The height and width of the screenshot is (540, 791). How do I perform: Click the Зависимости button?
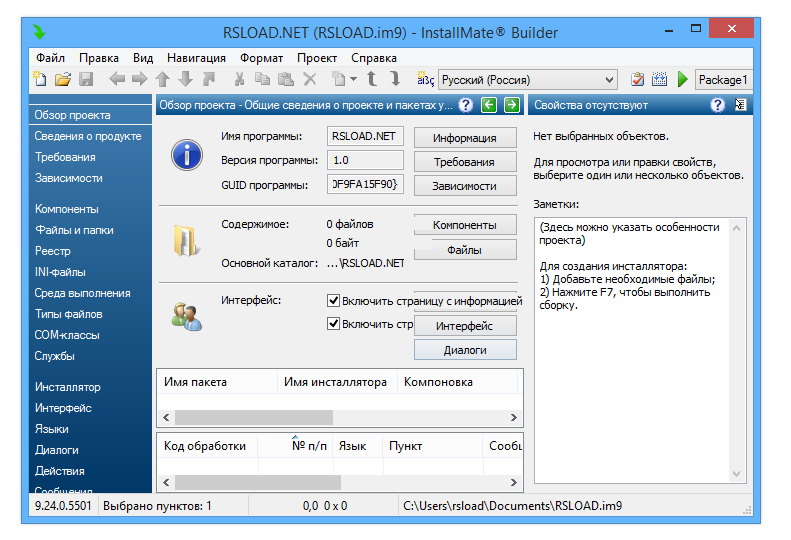click(x=465, y=186)
